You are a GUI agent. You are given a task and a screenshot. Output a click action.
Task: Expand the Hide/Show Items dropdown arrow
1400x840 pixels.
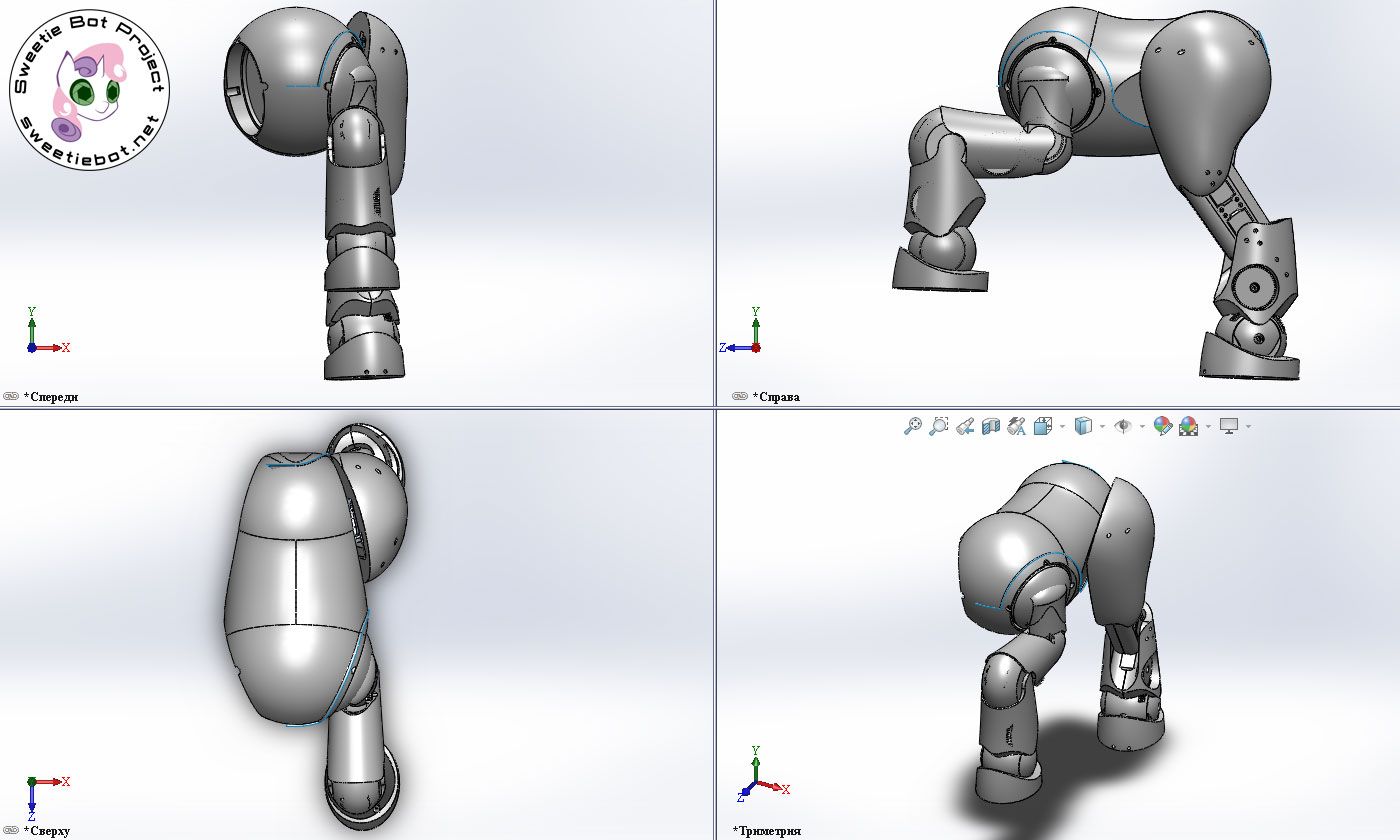pyautogui.click(x=1142, y=427)
